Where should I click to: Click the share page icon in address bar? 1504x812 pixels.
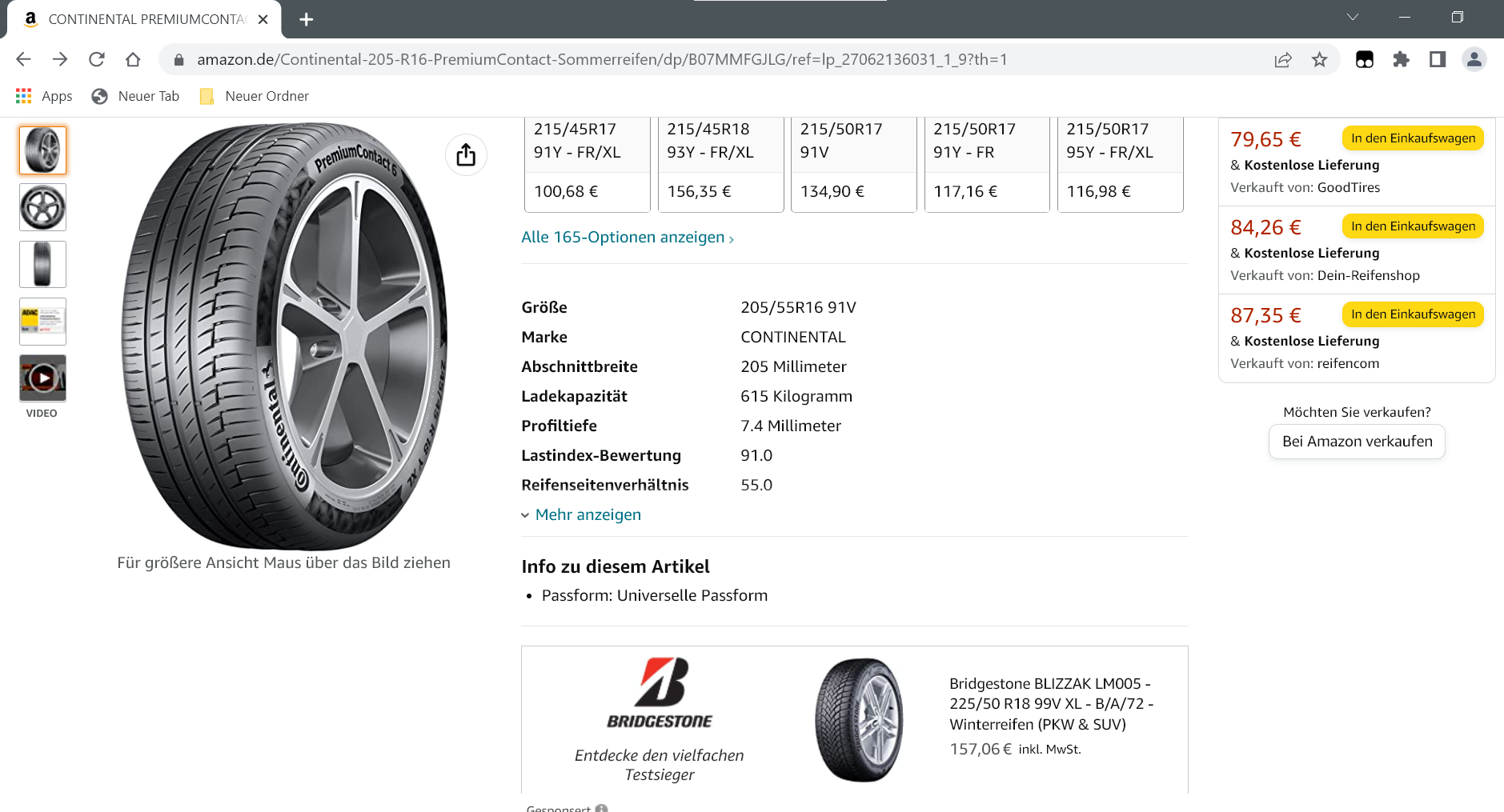(1283, 59)
